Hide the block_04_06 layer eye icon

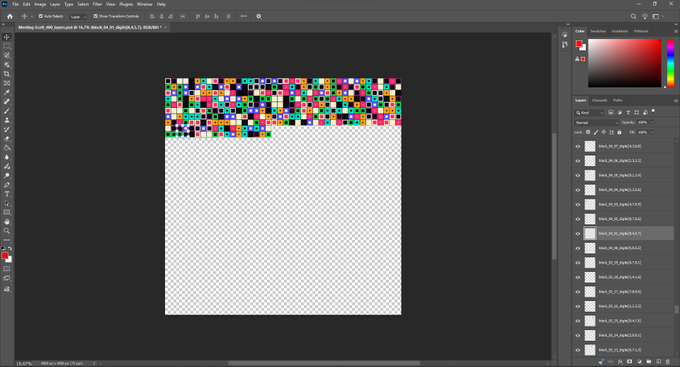tap(578, 161)
